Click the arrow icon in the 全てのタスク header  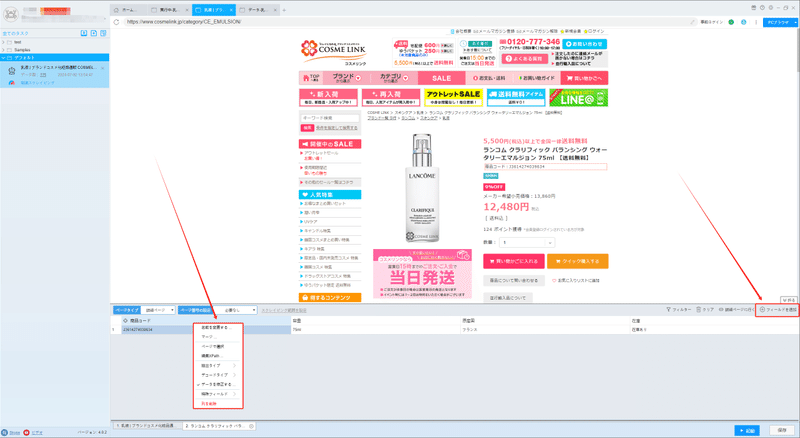[84, 33]
